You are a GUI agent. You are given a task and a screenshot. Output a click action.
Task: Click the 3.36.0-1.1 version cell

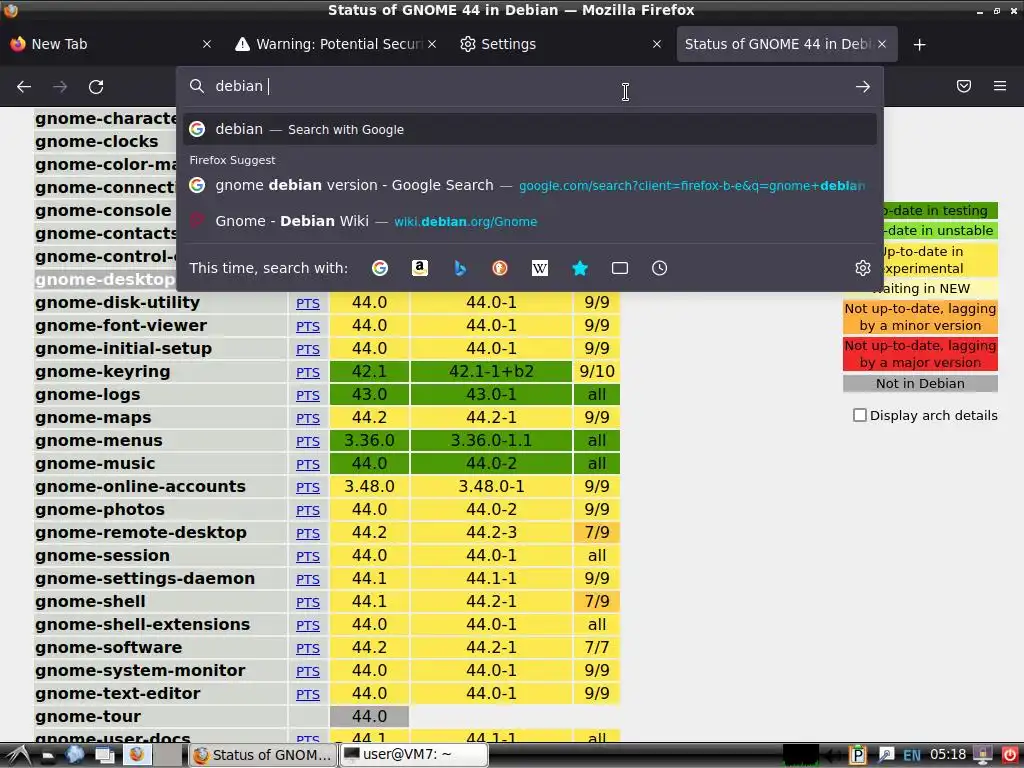pos(491,440)
